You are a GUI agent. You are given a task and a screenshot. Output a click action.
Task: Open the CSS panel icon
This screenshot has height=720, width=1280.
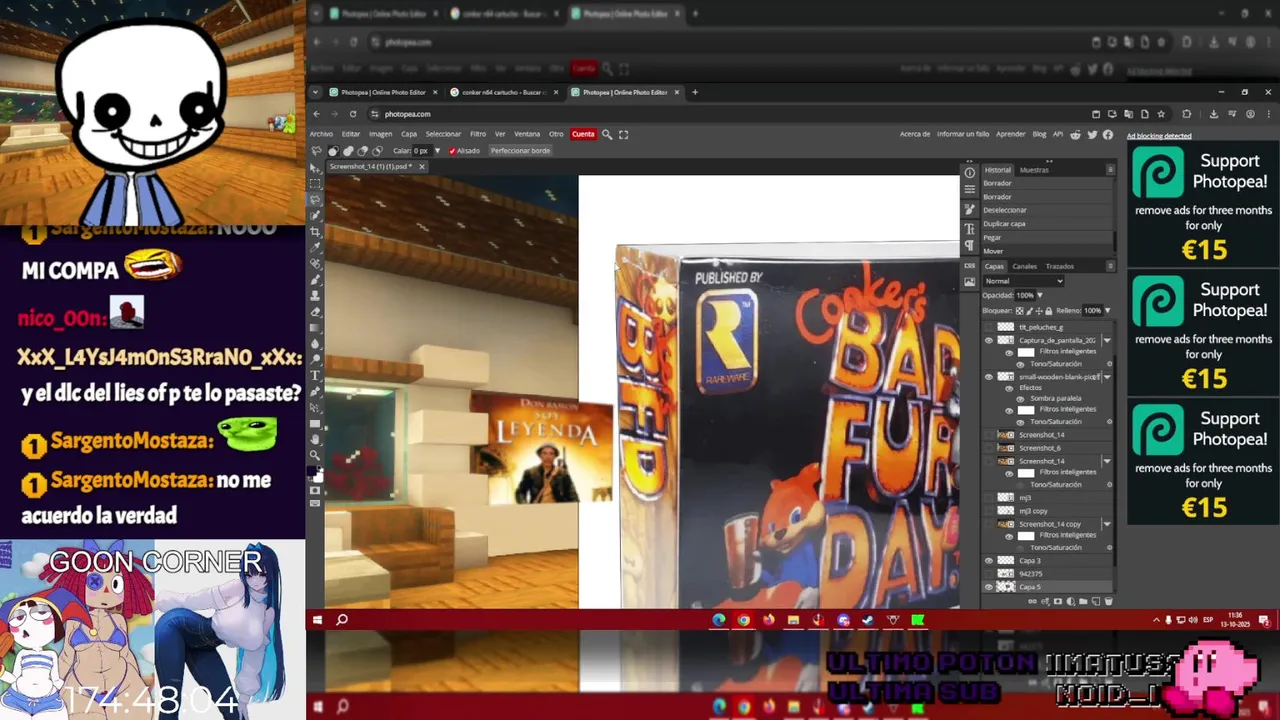click(x=969, y=266)
